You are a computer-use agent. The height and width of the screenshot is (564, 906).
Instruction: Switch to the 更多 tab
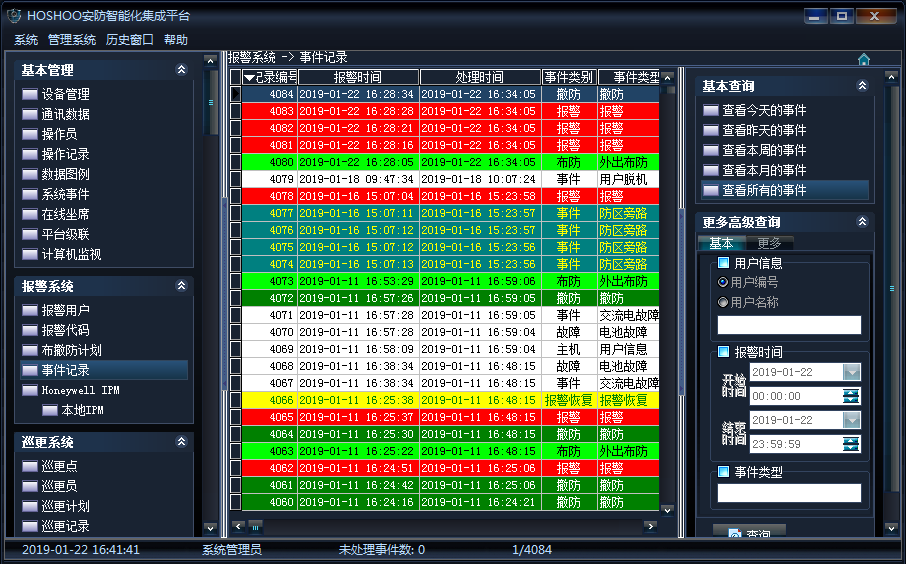[769, 243]
